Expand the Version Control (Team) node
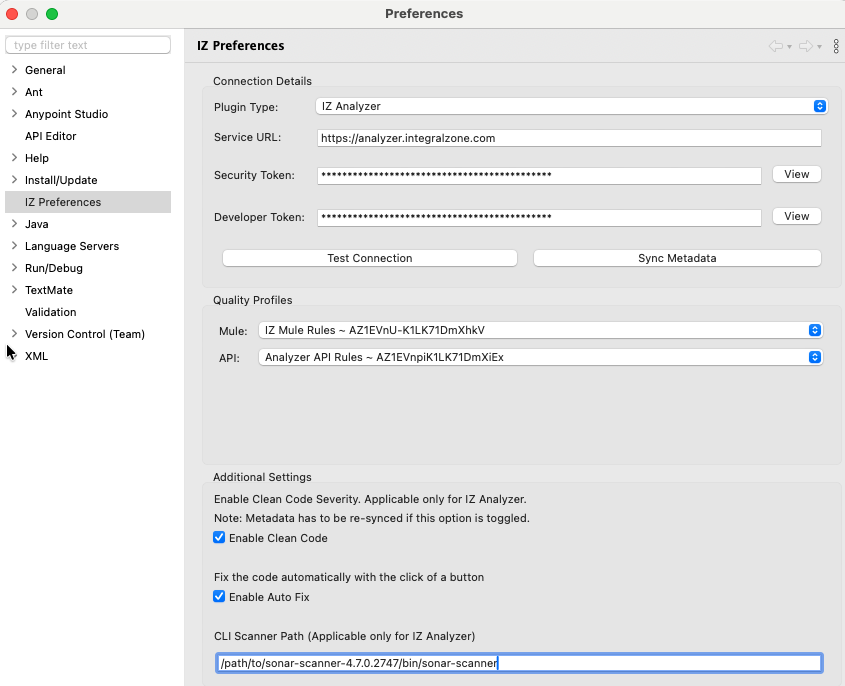This screenshot has height=686, width=845. point(13,334)
